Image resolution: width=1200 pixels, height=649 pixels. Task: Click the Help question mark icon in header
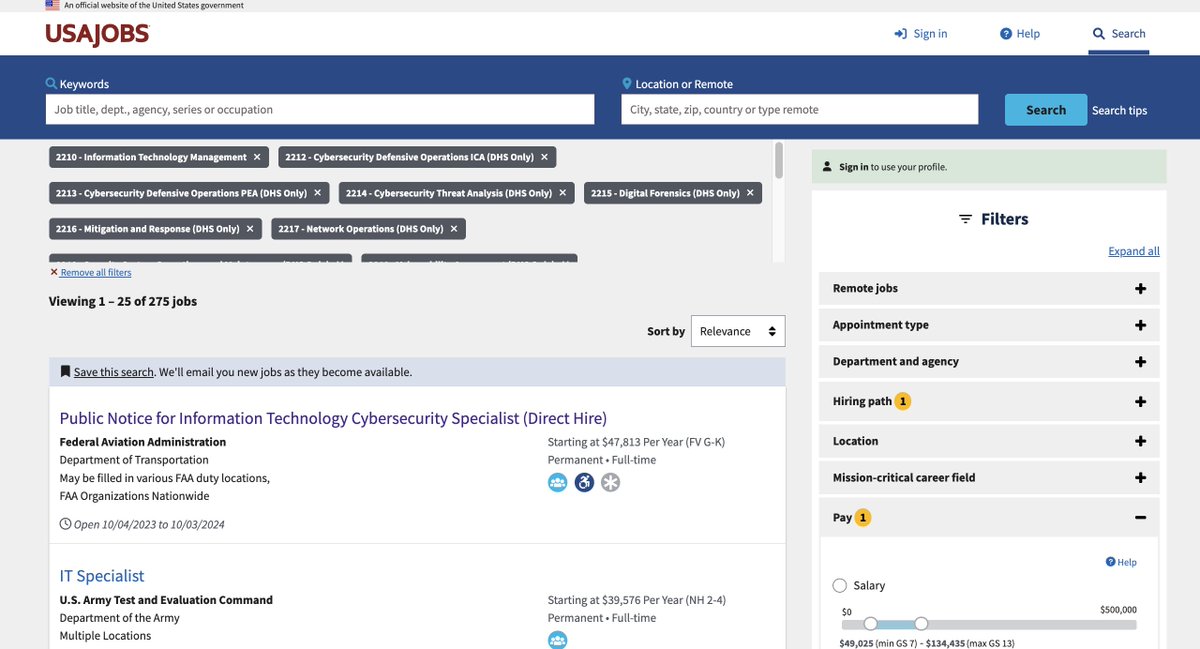(1006, 34)
